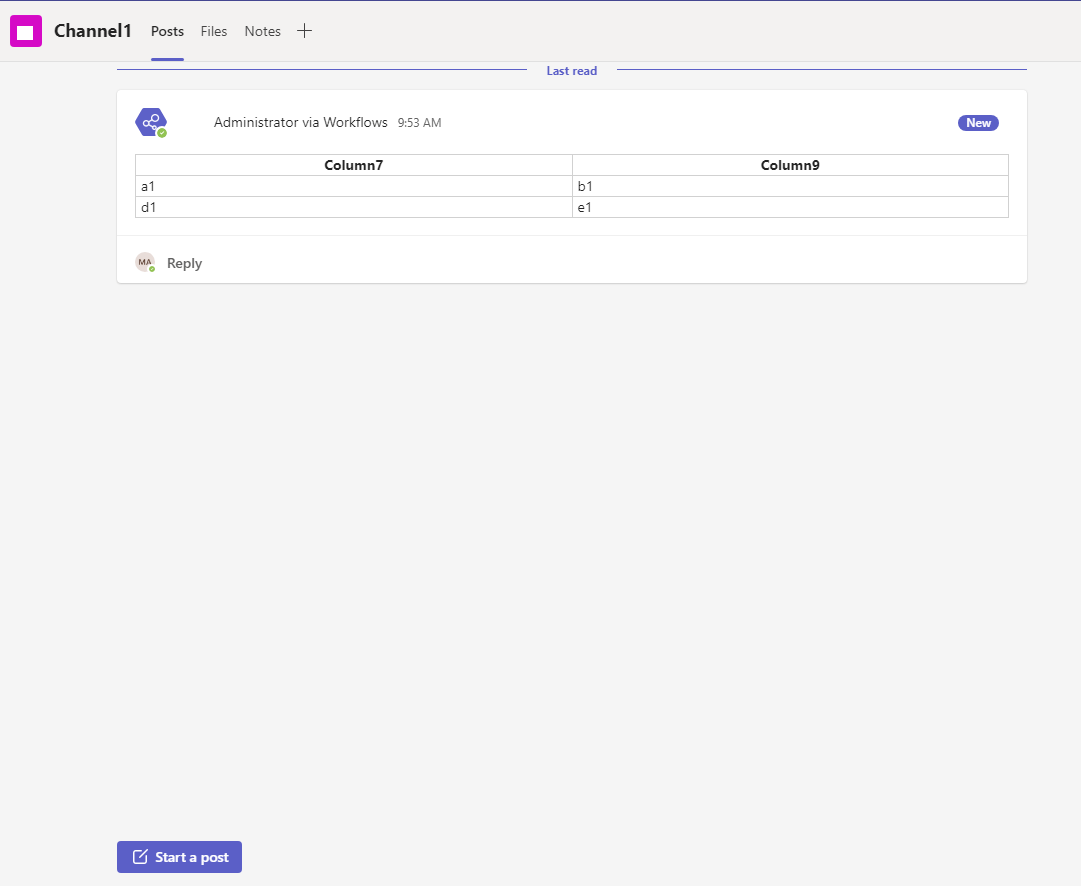
Task: Select table cell b1
Action: [790, 186]
